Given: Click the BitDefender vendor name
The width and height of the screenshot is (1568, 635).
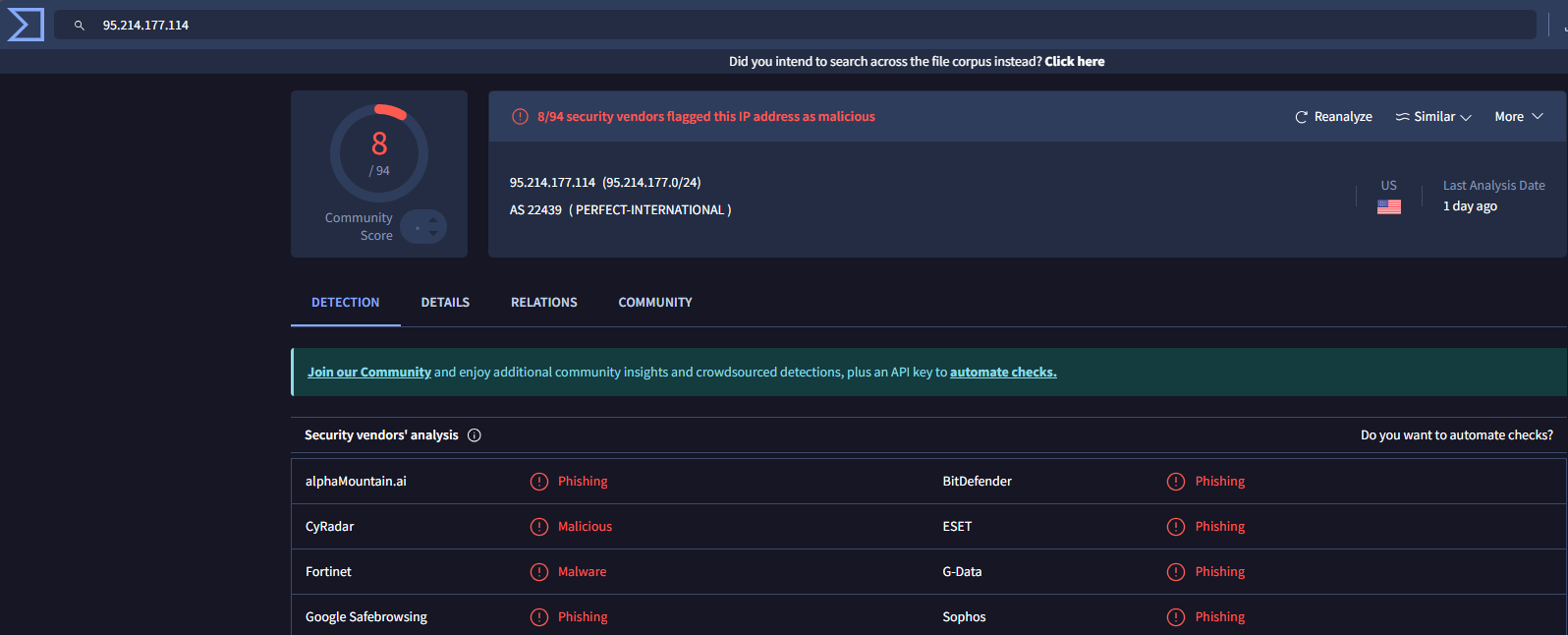Looking at the screenshot, I should [x=978, y=482].
